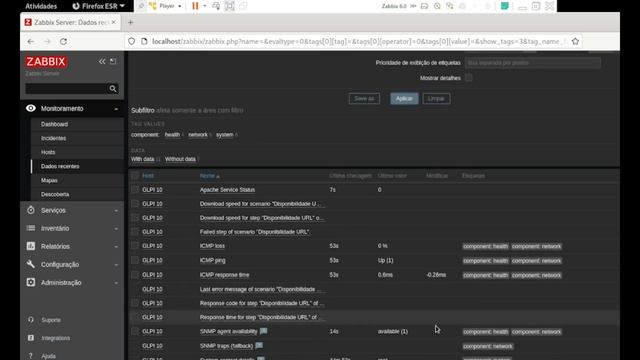Open Suporte via its sidebar icon

pyautogui.click(x=31, y=320)
